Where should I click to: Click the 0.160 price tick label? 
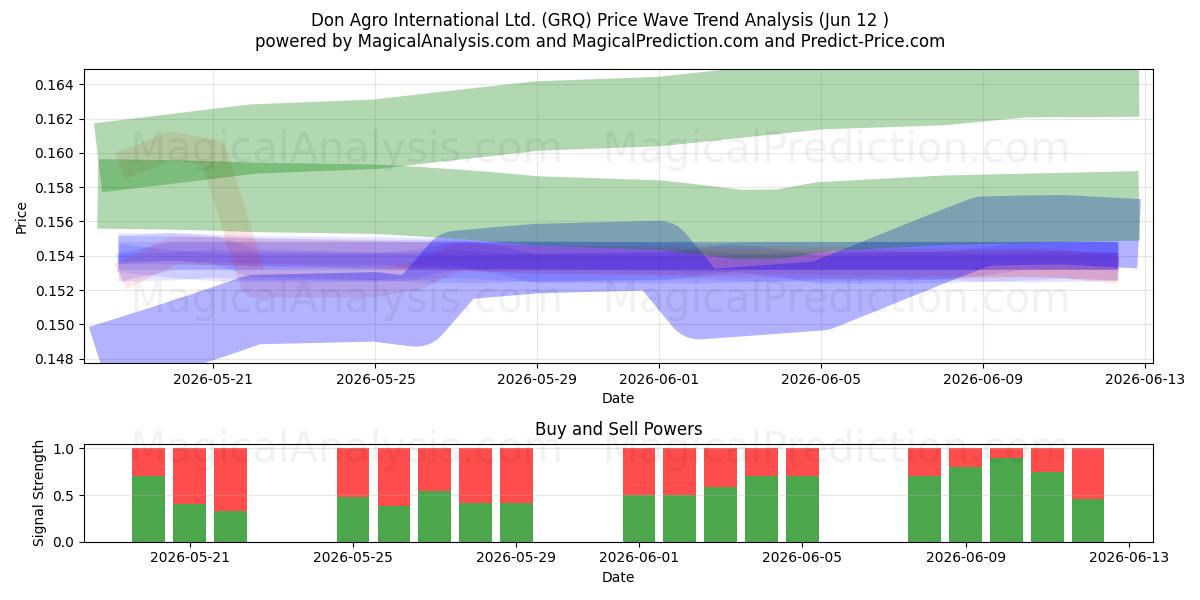click(x=56, y=153)
